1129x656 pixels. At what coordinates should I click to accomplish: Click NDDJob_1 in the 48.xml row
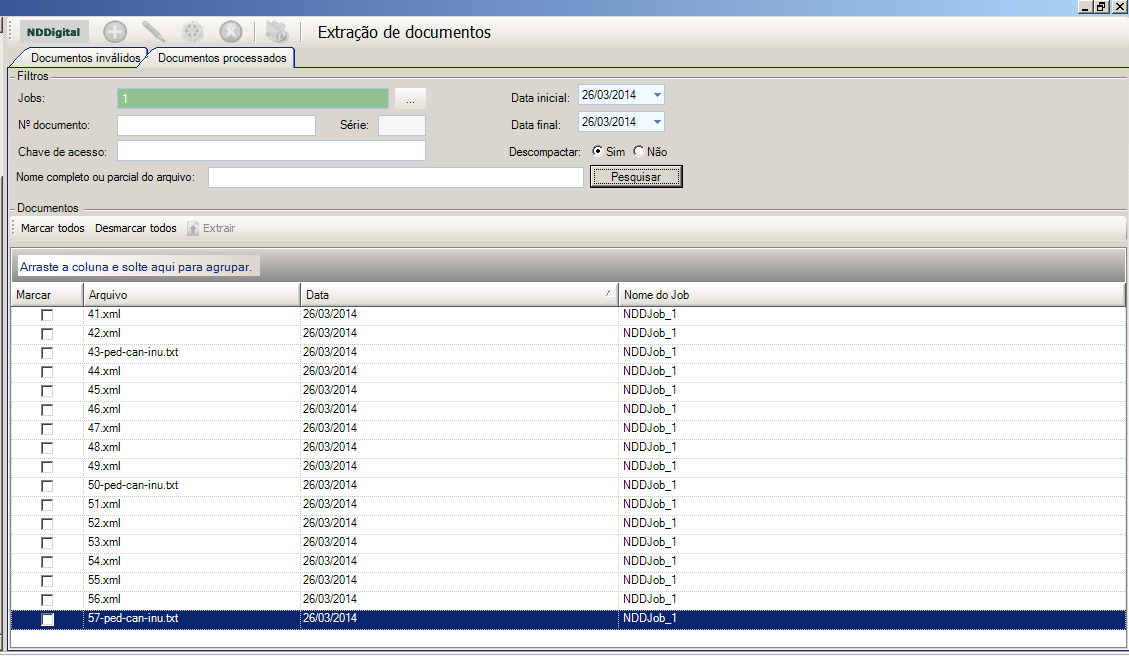click(x=649, y=447)
